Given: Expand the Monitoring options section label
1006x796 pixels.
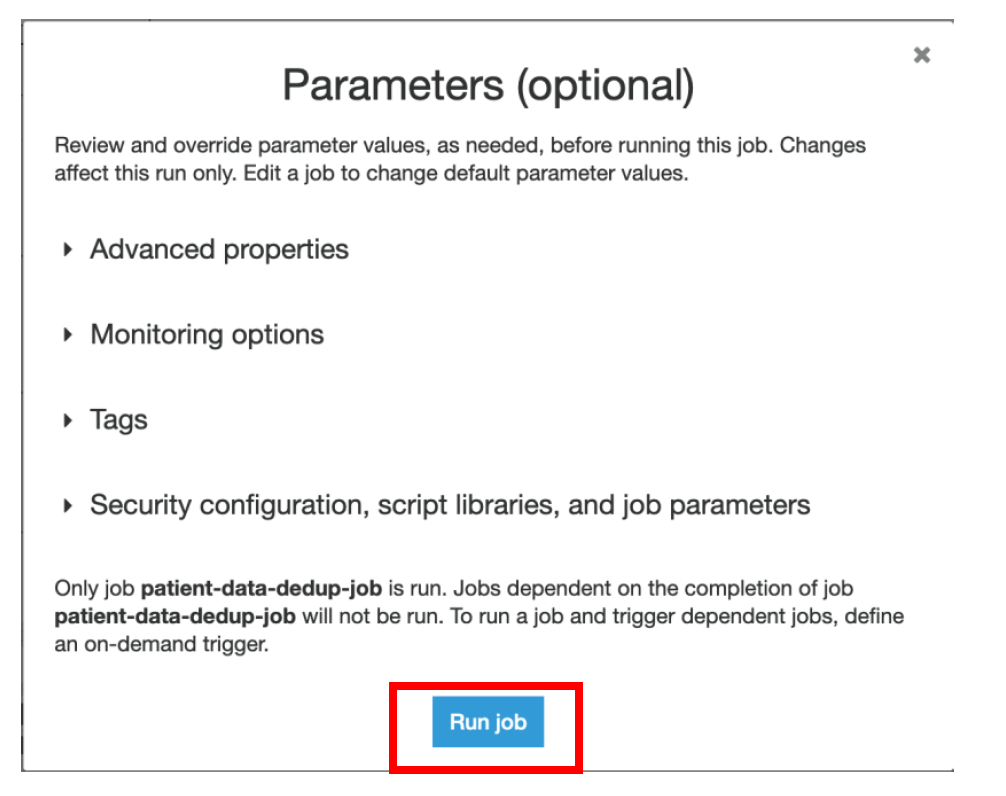Looking at the screenshot, I should [x=207, y=335].
